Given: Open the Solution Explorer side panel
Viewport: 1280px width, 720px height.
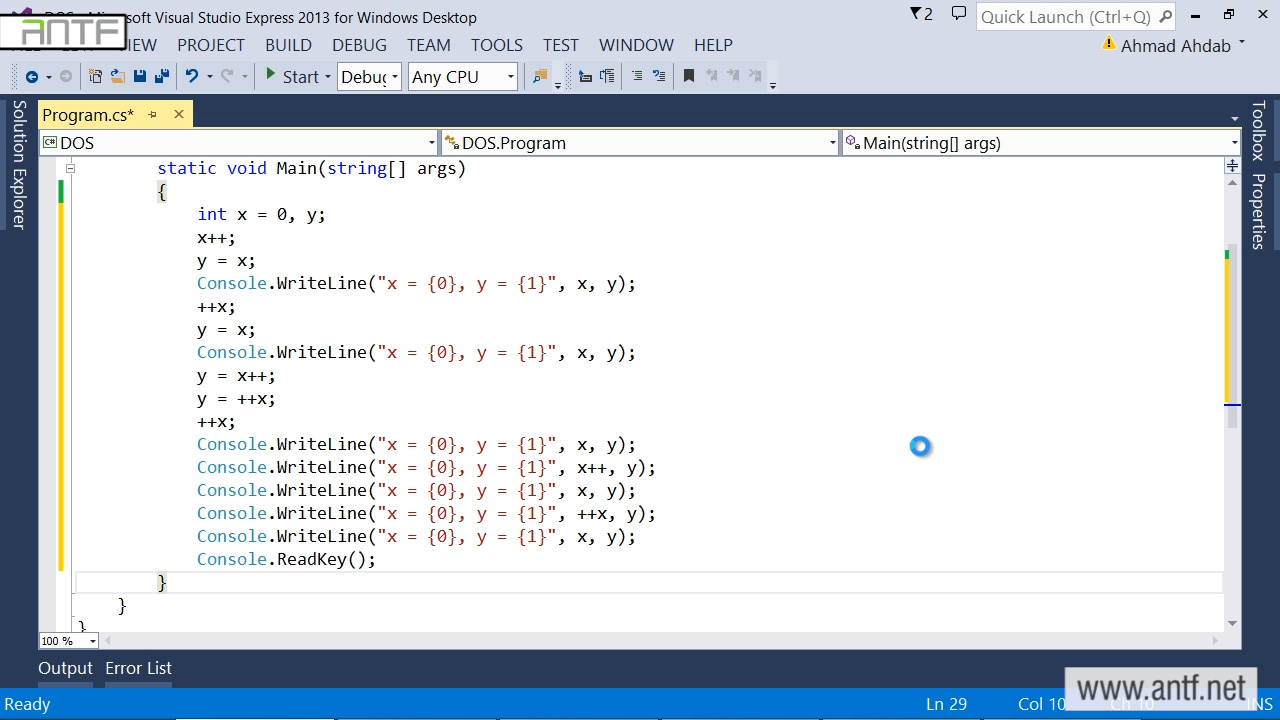Looking at the screenshot, I should pyautogui.click(x=19, y=165).
